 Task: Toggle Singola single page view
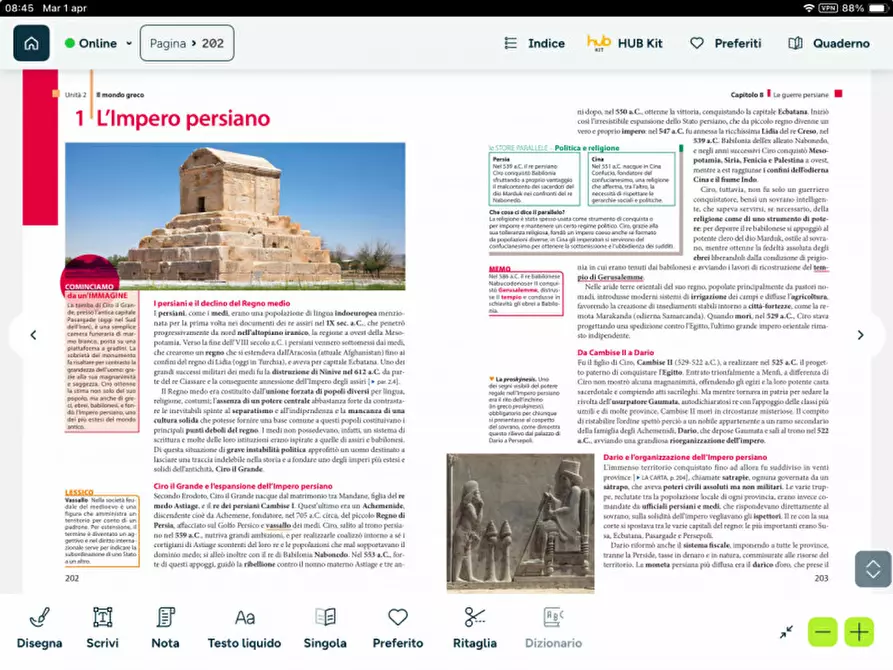(325, 628)
